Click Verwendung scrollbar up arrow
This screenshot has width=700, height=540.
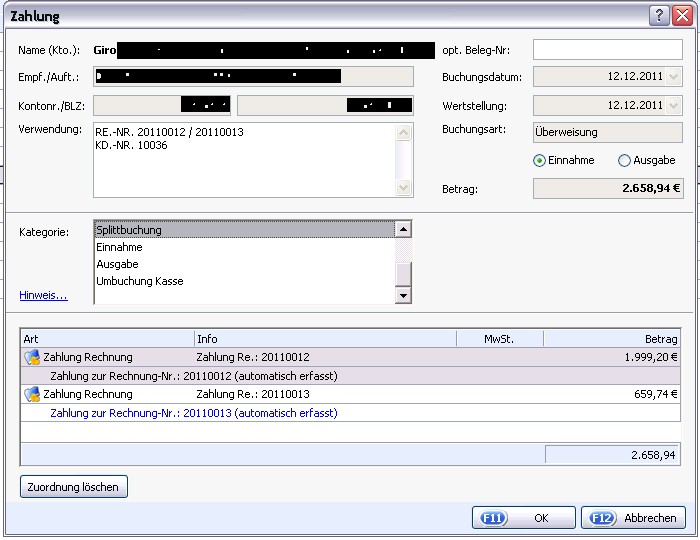[x=403, y=133]
